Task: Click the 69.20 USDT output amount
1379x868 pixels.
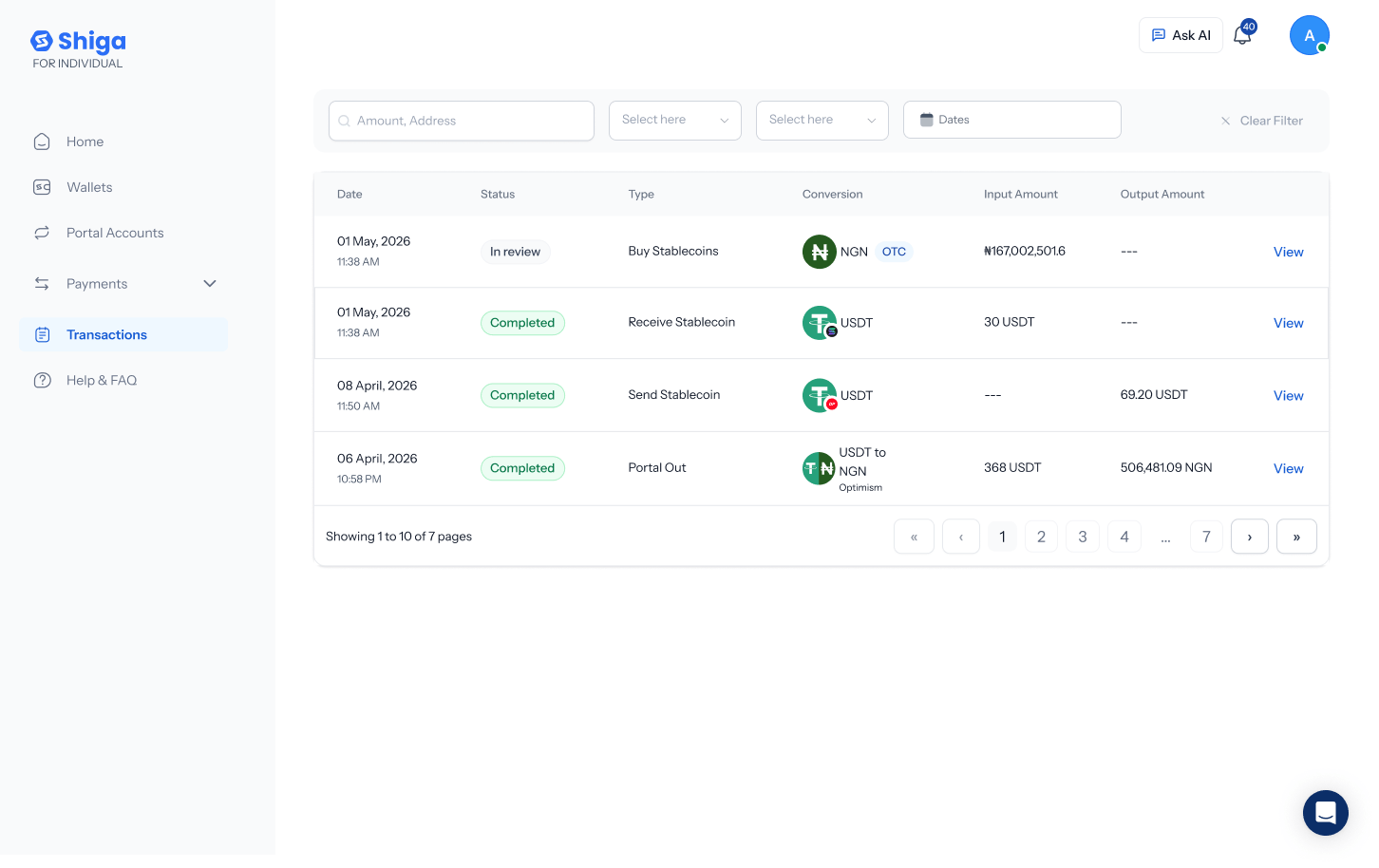Action: 1154,394
